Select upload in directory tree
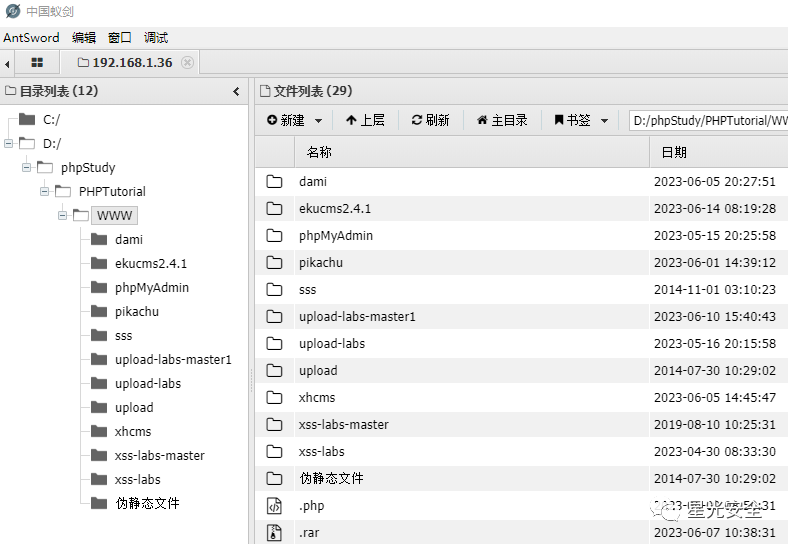 click(134, 408)
